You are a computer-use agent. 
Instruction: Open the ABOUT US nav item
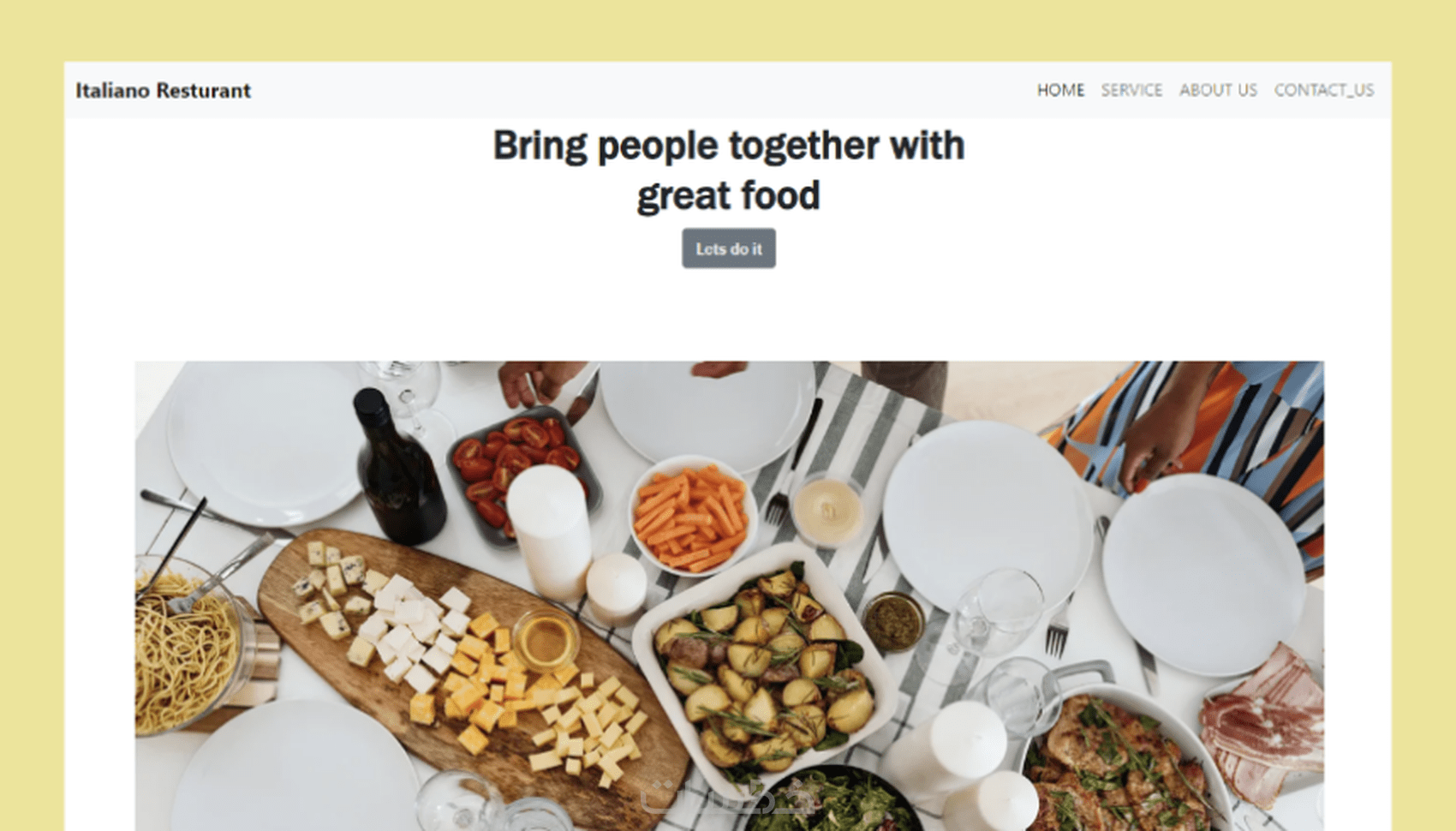pyautogui.click(x=1218, y=90)
